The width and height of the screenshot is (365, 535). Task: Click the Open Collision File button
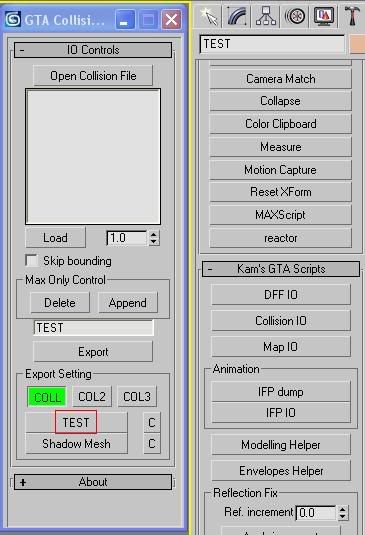pyautogui.click(x=93, y=76)
